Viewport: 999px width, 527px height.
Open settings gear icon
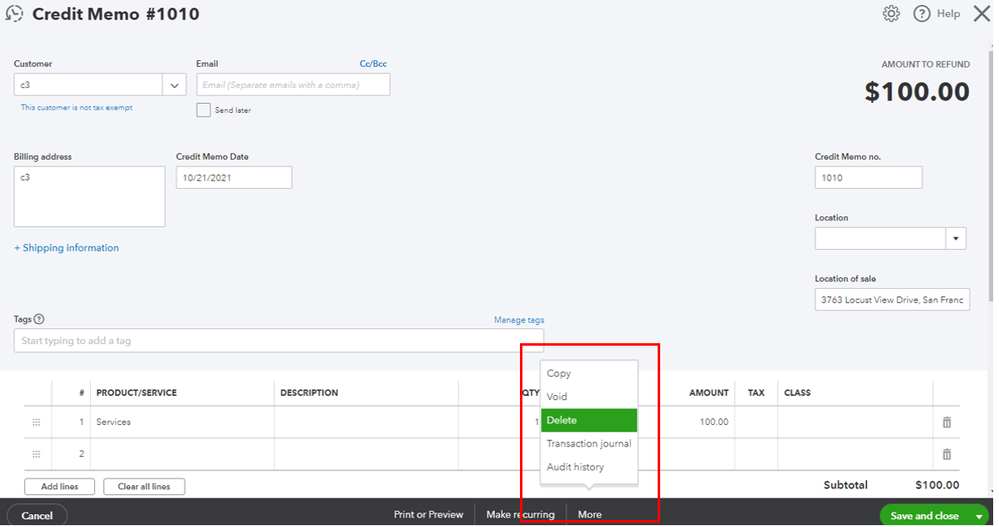891,13
